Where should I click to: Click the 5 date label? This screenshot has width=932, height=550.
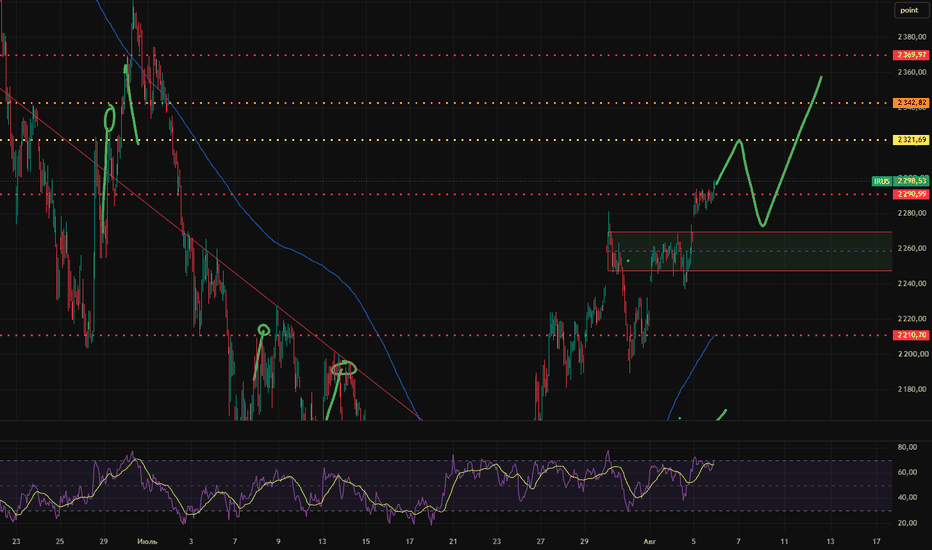693,542
